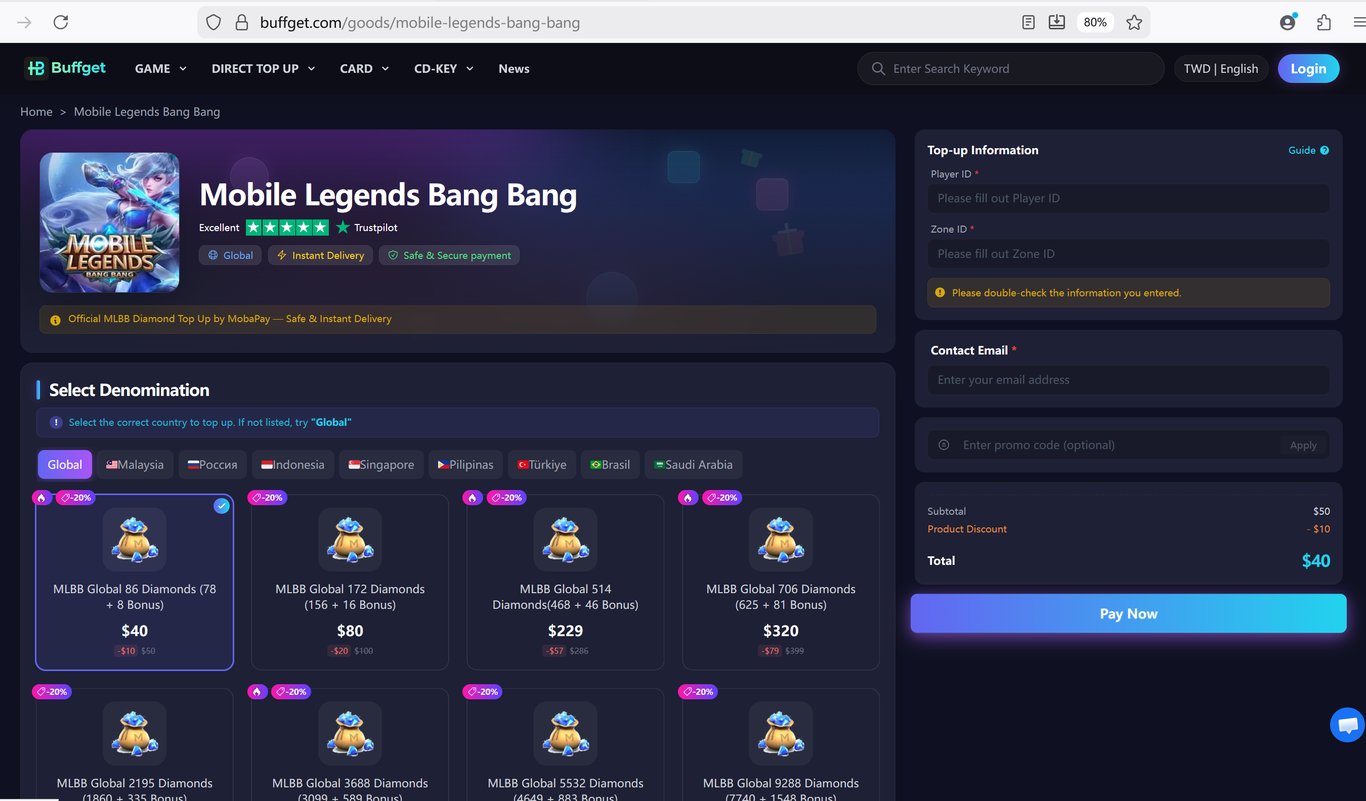Viewport: 1366px width, 801px height.
Task: Click the Instant Delivery badge
Action: (320, 255)
